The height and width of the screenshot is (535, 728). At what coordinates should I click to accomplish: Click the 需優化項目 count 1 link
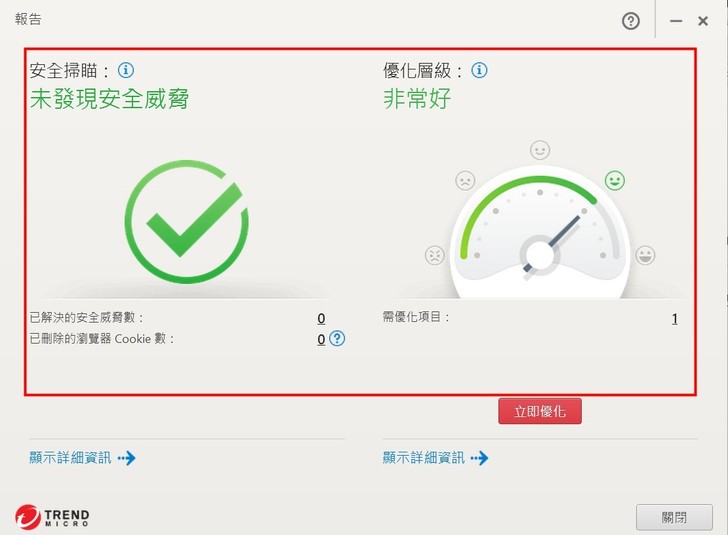click(675, 319)
